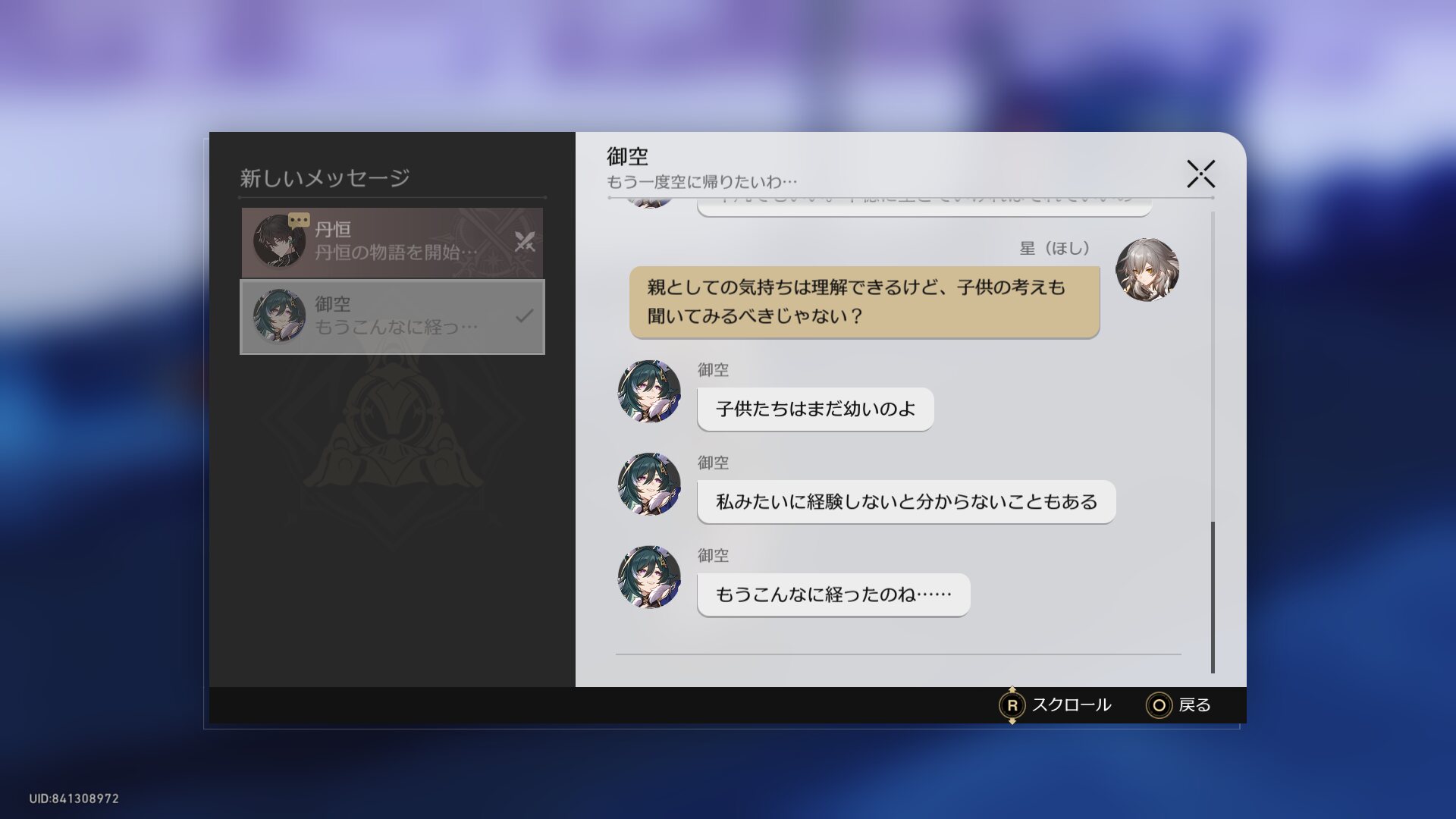Click Yukong's avatar beside the 子供たちはまだ幼いのよ message
This screenshot has height=819, width=1456.
[x=649, y=391]
